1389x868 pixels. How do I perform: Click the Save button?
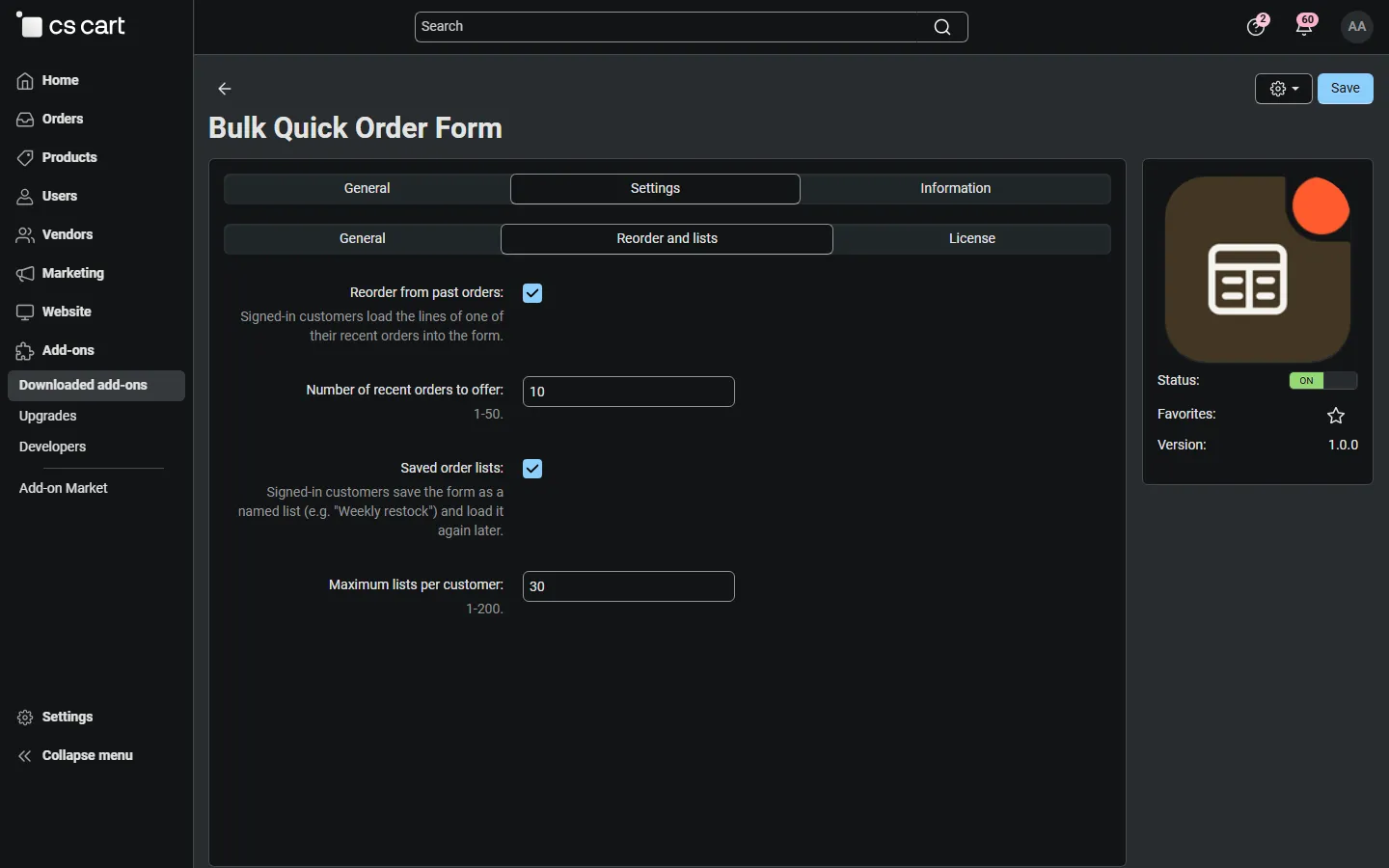click(1346, 89)
